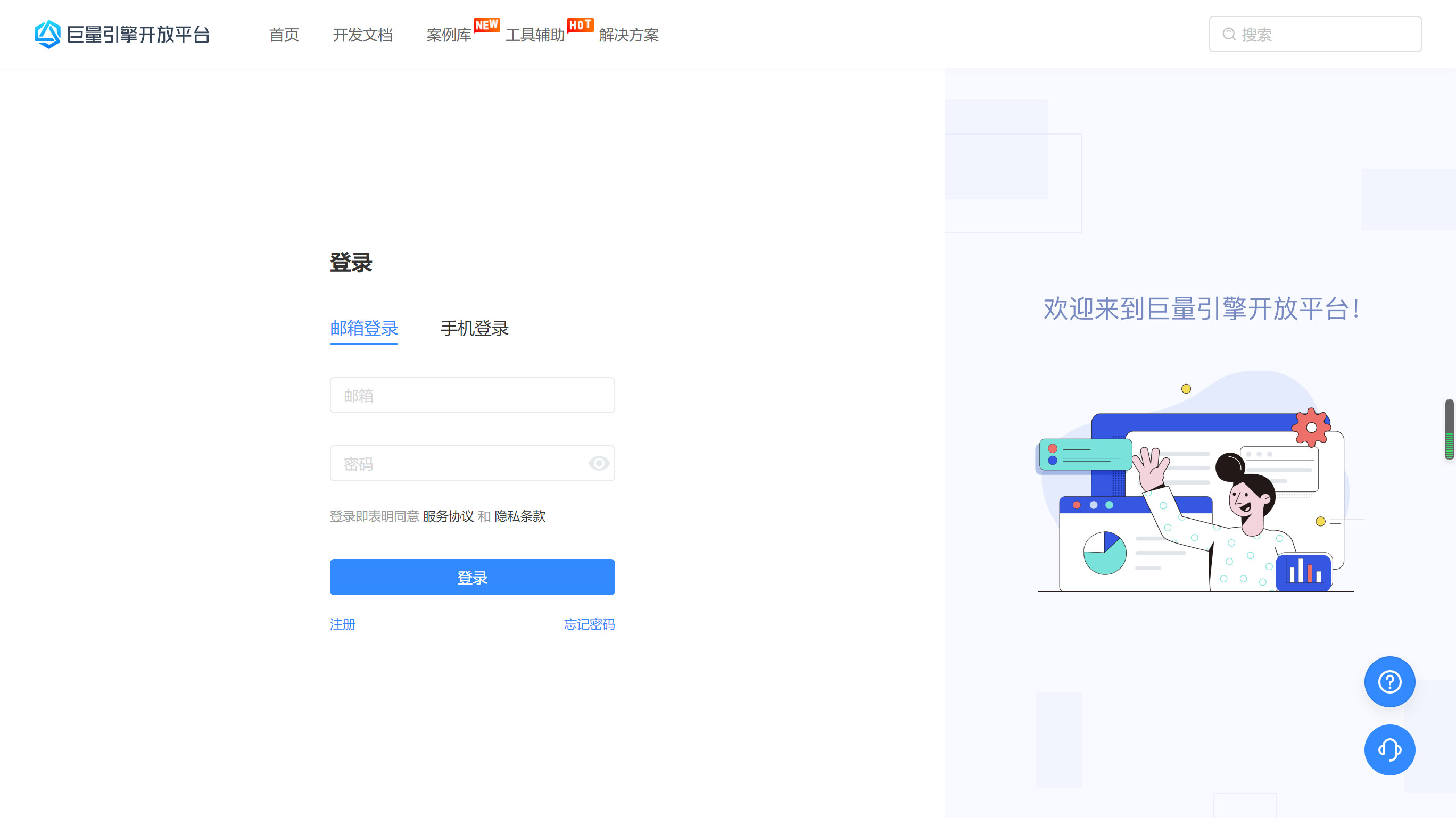Open the 隐私条款 link
1456x818 pixels.
pos(520,516)
